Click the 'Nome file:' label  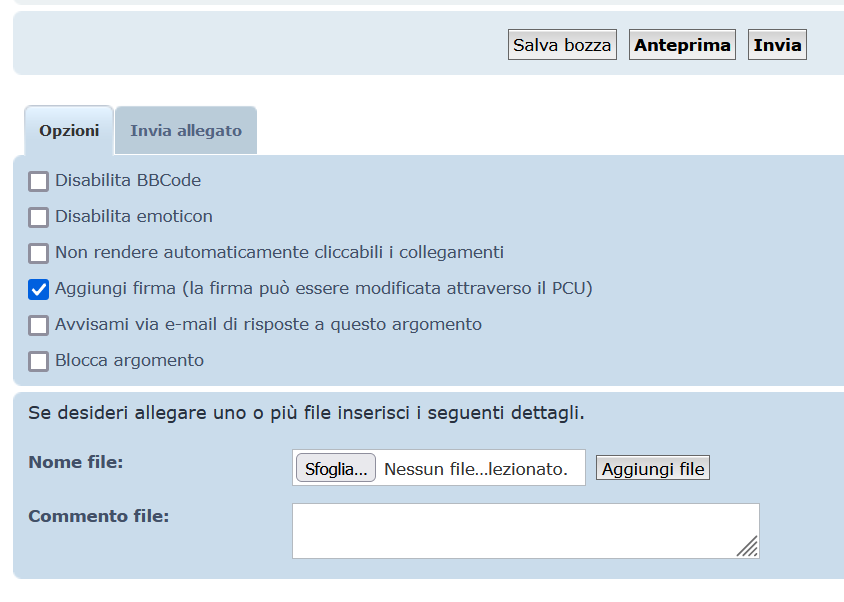(76, 462)
